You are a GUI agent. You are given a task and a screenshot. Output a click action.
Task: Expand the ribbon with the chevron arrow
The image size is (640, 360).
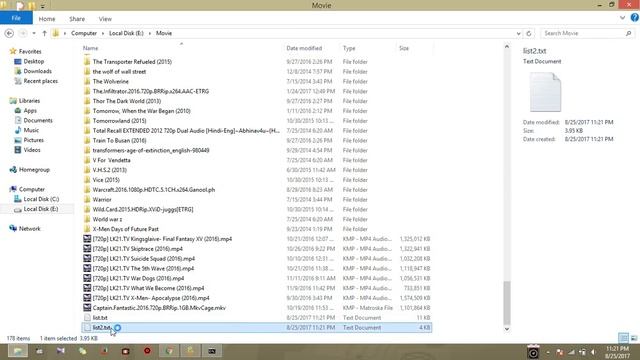pos(622,18)
